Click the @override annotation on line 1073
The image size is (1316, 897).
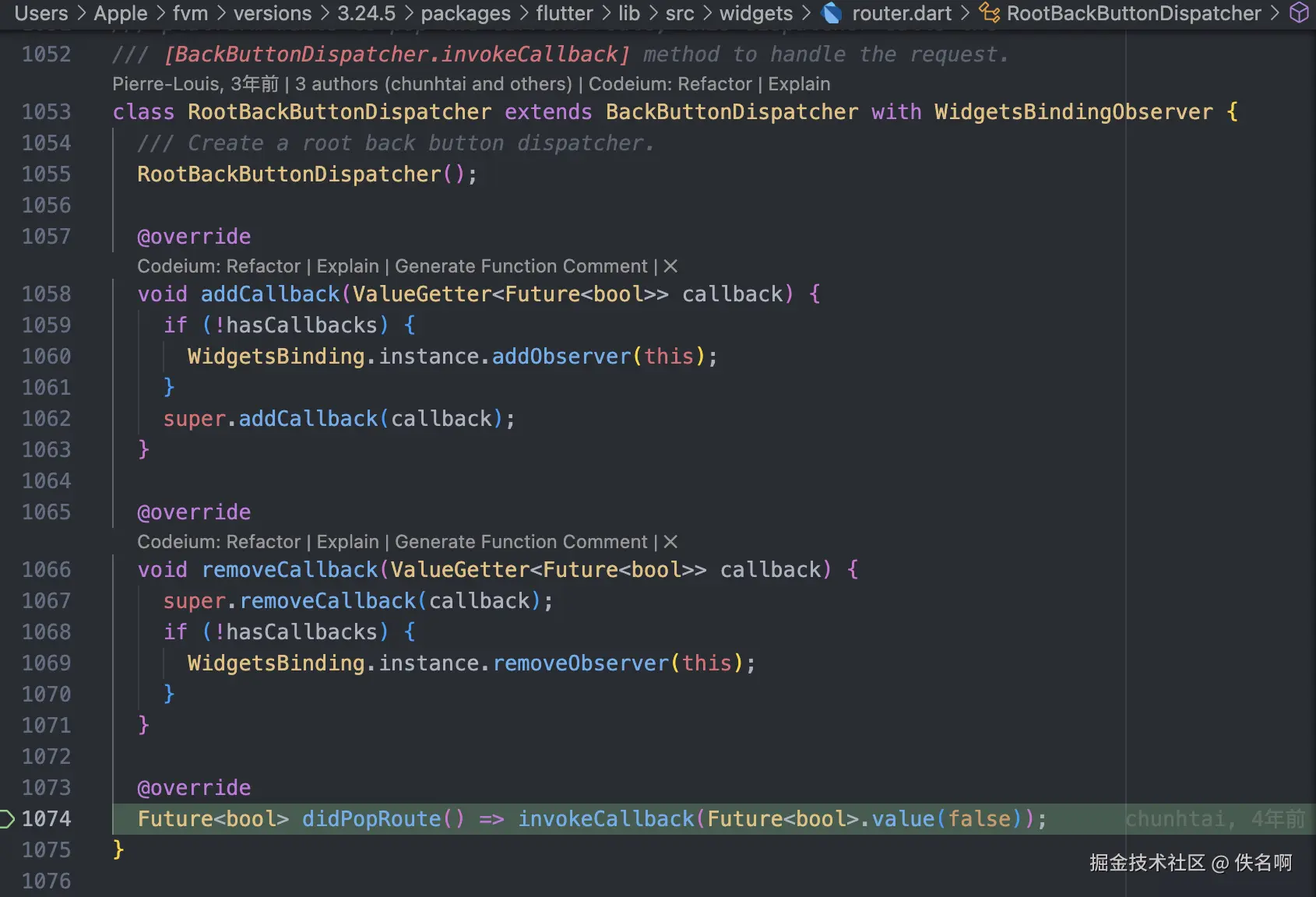pyautogui.click(x=194, y=788)
